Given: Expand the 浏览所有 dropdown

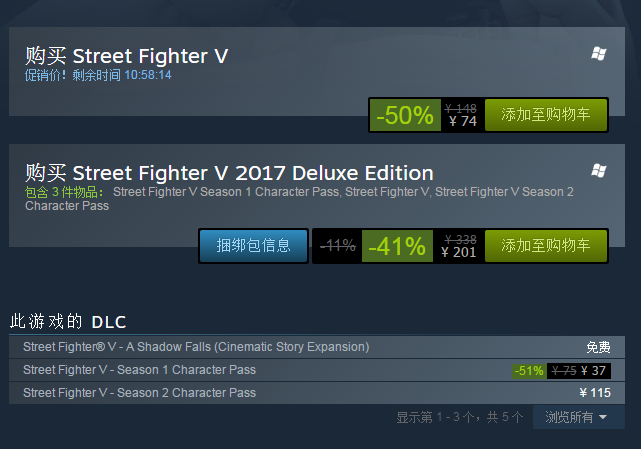Looking at the screenshot, I should click(x=577, y=416).
